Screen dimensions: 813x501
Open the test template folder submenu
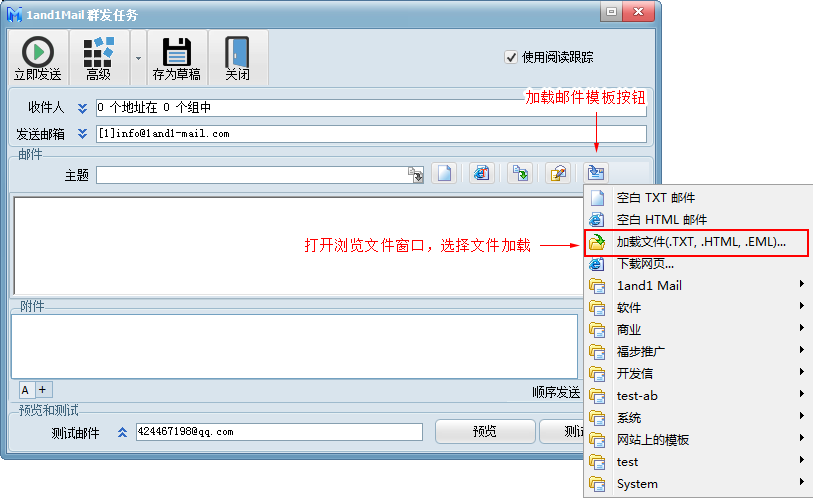coord(697,462)
